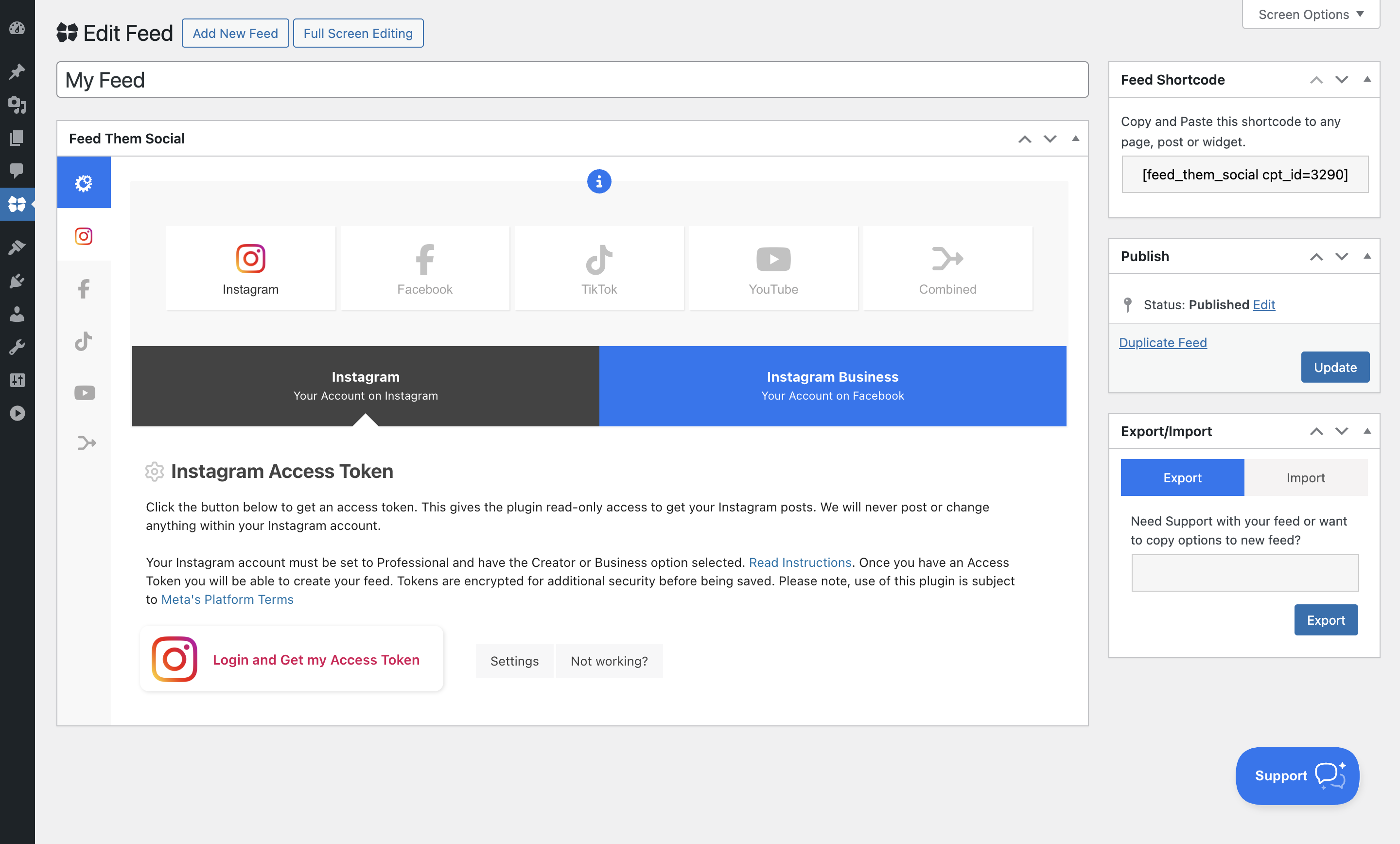Move Feed Them Social panel down
Screen dimensions: 1400x844
click(x=1050, y=139)
